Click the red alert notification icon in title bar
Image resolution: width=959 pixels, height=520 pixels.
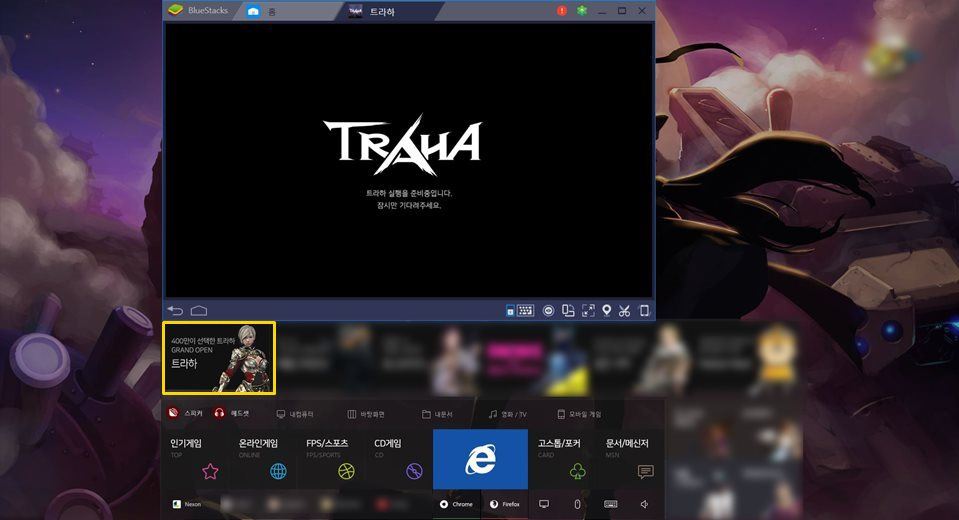561,10
